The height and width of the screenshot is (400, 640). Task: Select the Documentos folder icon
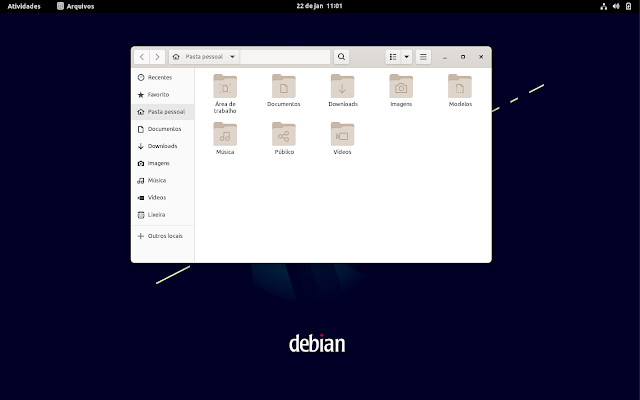pyautogui.click(x=284, y=86)
